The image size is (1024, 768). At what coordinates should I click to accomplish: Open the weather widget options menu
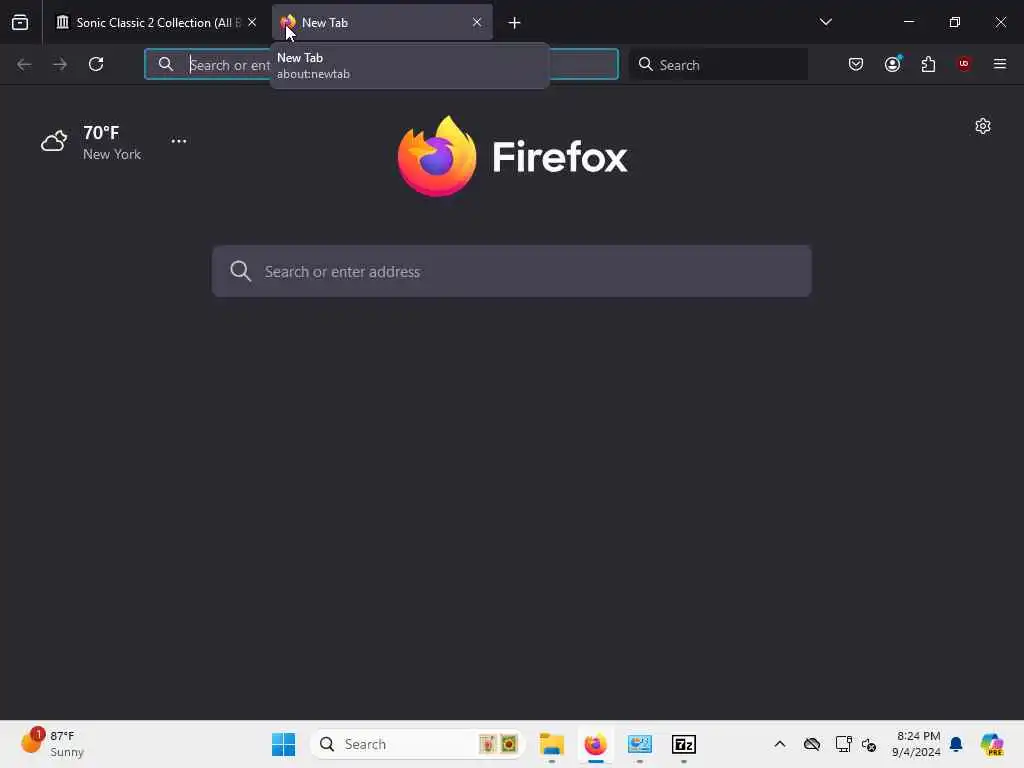[179, 141]
